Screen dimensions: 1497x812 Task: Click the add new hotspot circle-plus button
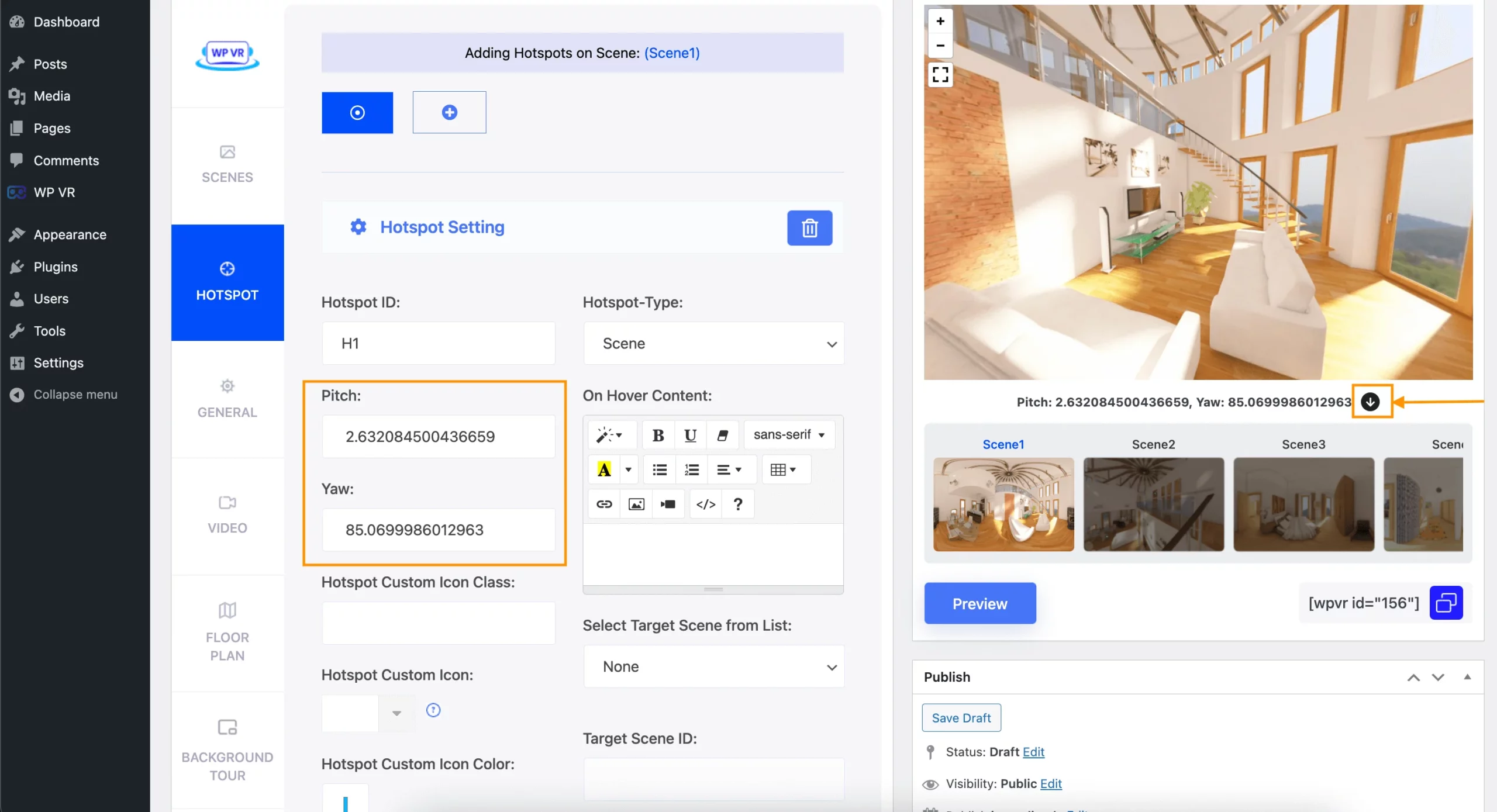click(449, 112)
